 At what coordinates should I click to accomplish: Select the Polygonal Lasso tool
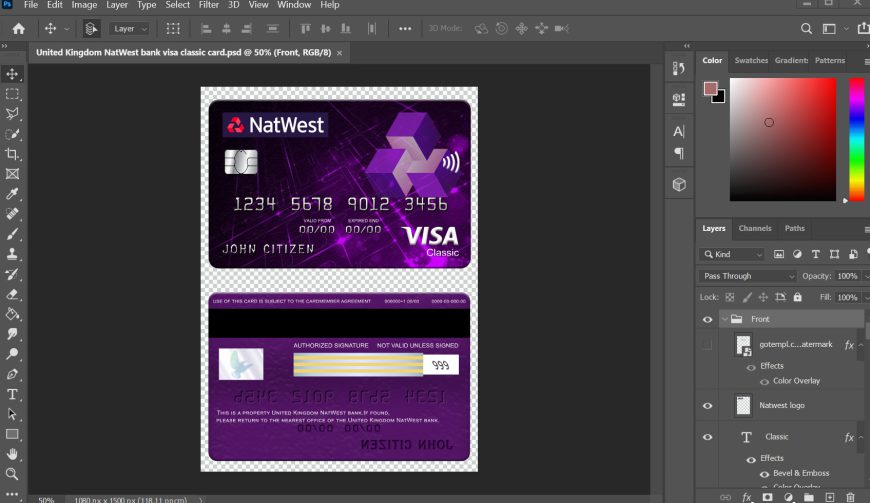(12, 114)
